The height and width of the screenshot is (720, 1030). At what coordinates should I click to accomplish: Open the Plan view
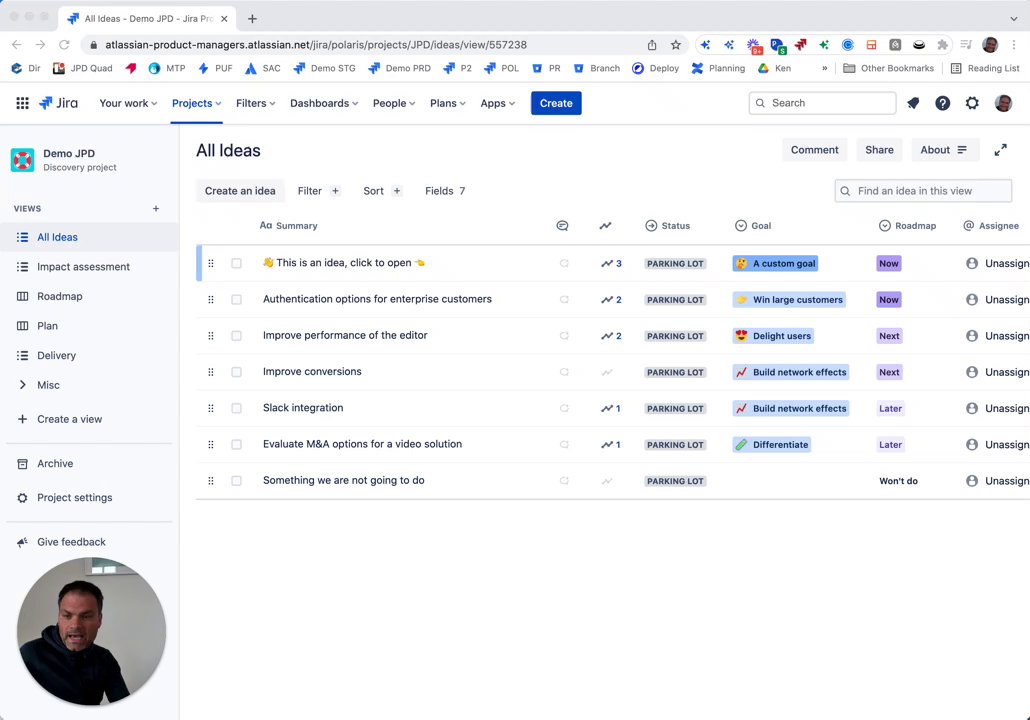click(89, 326)
